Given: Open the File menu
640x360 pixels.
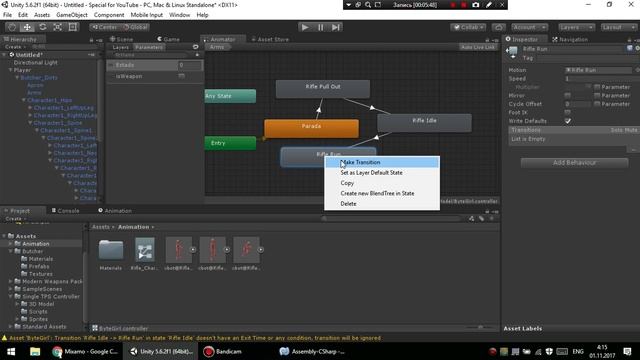Looking at the screenshot, I should [x=7, y=15].
